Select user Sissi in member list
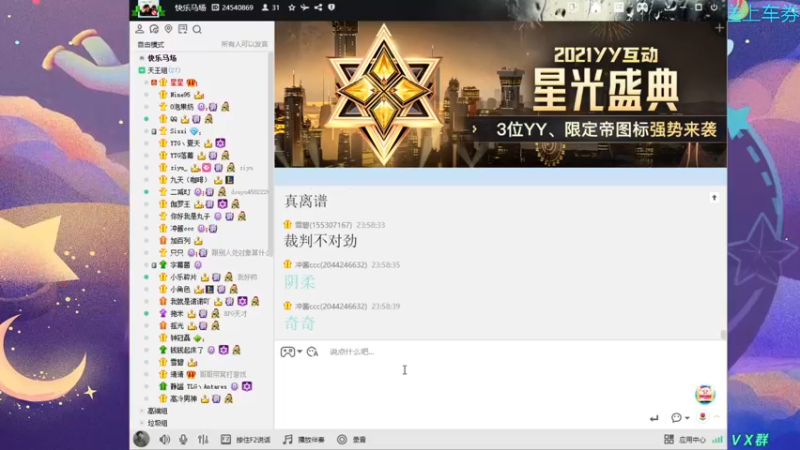 click(178, 131)
